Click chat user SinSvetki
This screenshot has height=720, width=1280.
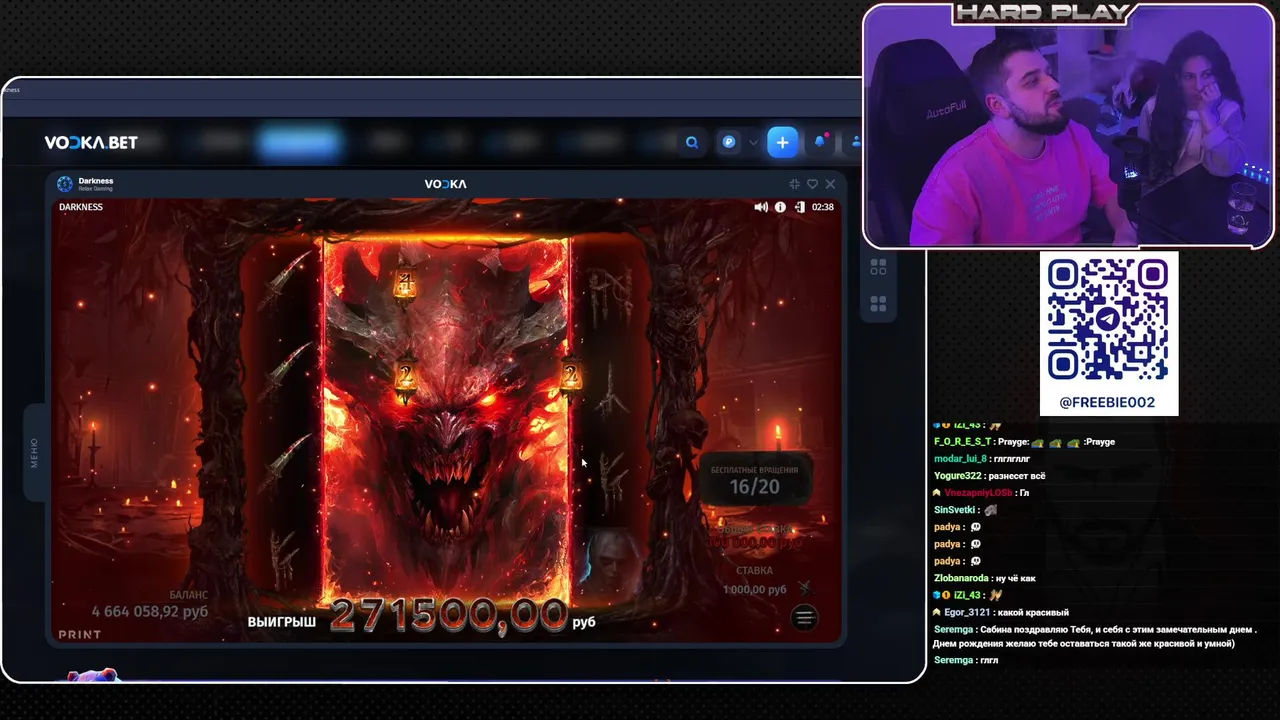(956, 510)
